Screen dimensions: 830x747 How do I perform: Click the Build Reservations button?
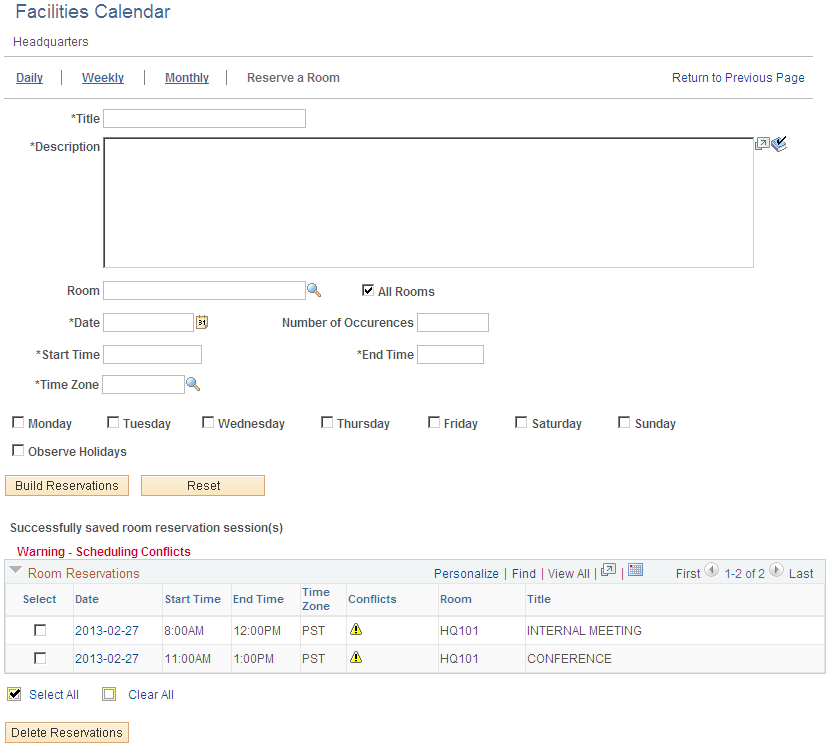(67, 485)
